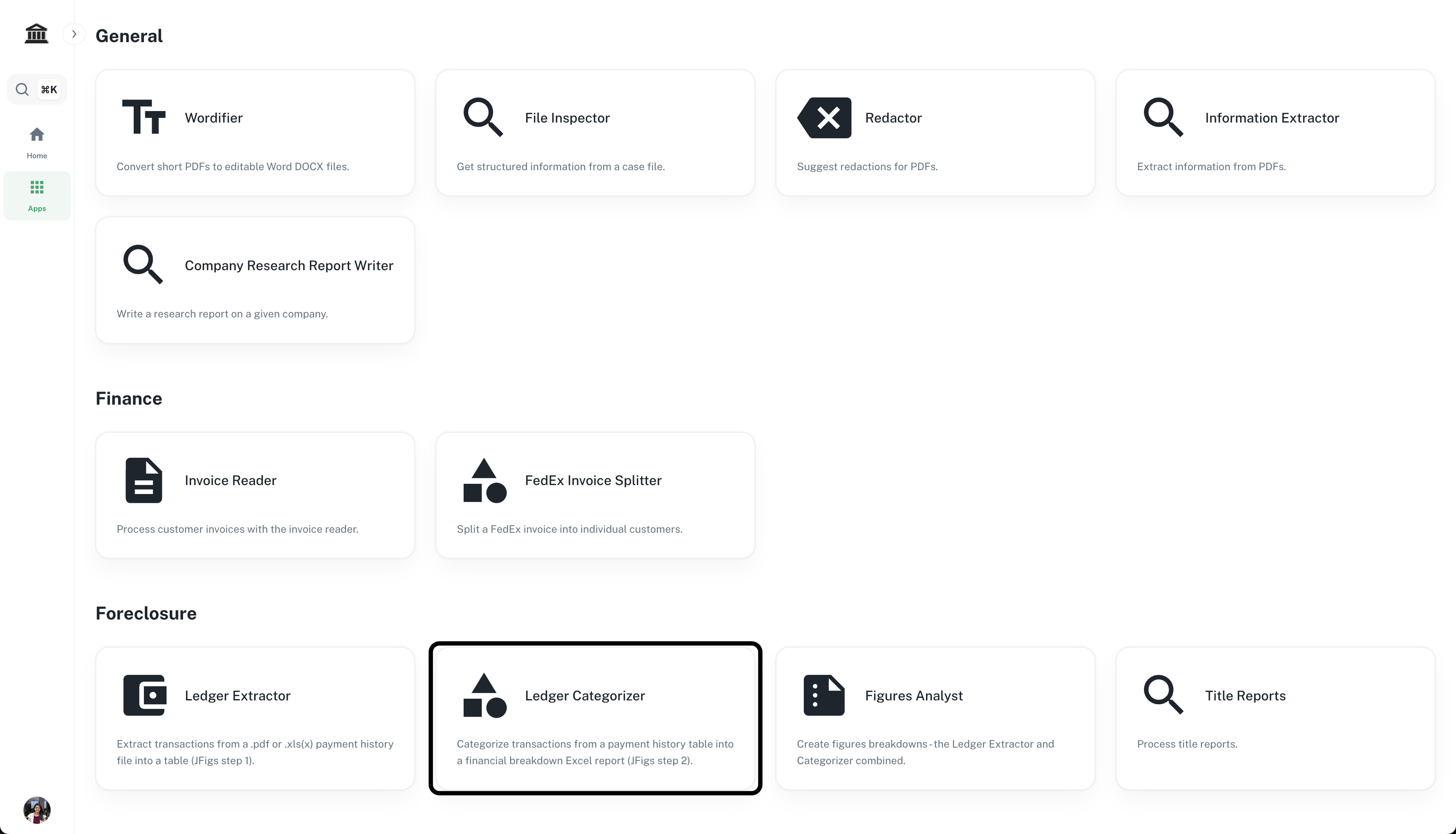Open the Information Extractor app card
The image size is (1456, 834).
pos(1275,133)
